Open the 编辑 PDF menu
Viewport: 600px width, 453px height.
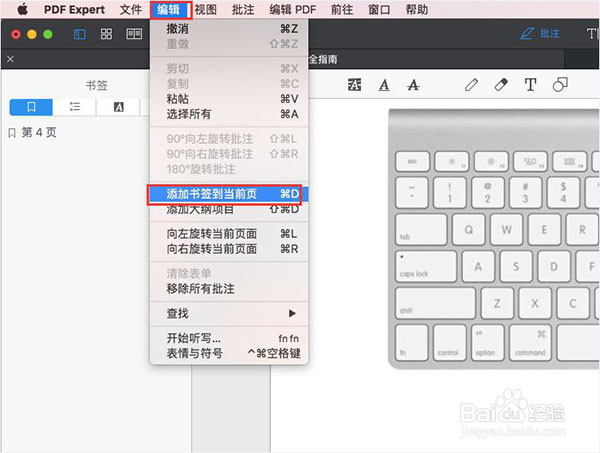[293, 10]
